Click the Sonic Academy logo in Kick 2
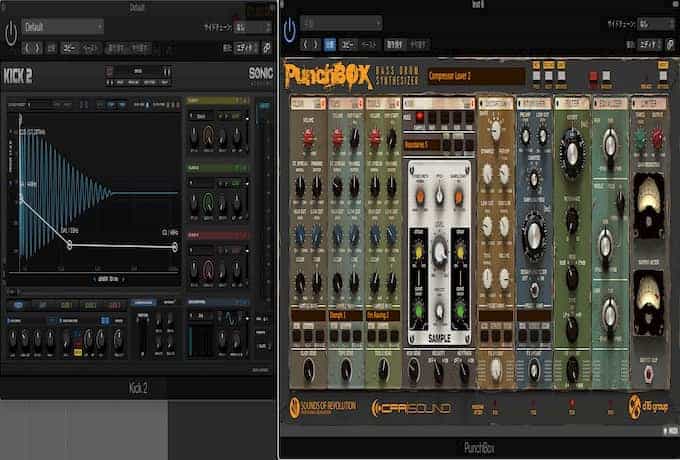 click(x=260, y=75)
